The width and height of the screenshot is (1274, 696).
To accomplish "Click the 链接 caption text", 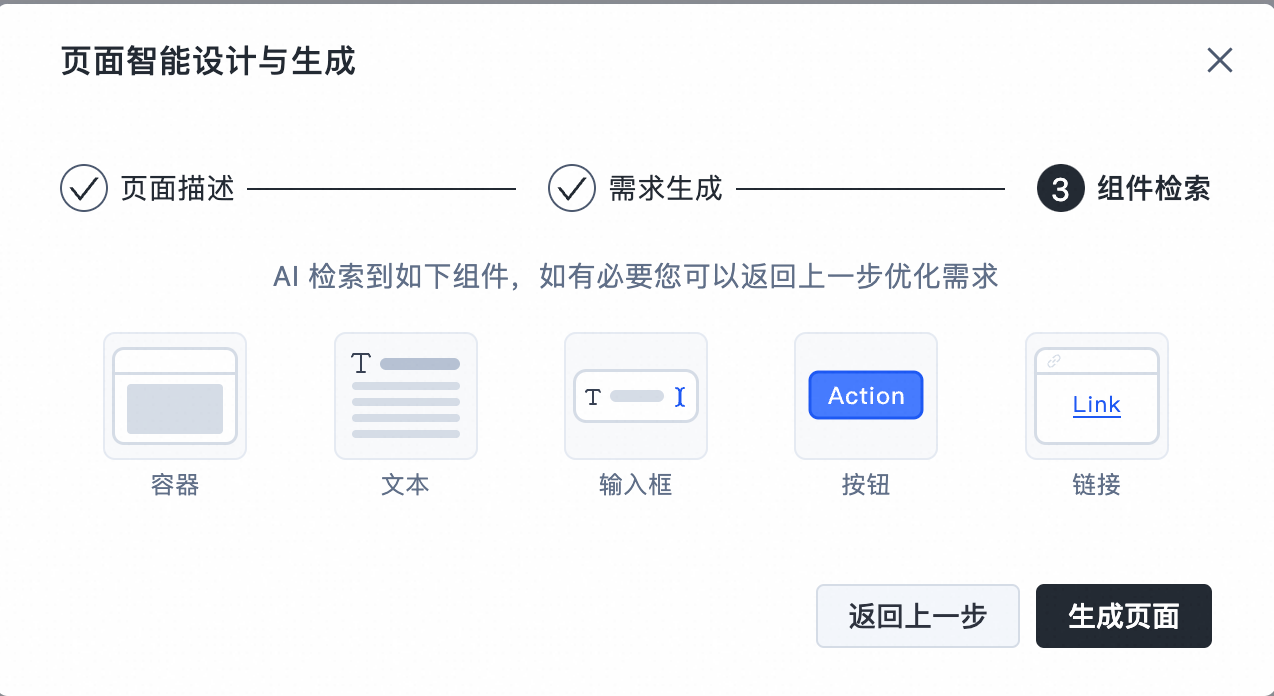I will (x=1097, y=485).
